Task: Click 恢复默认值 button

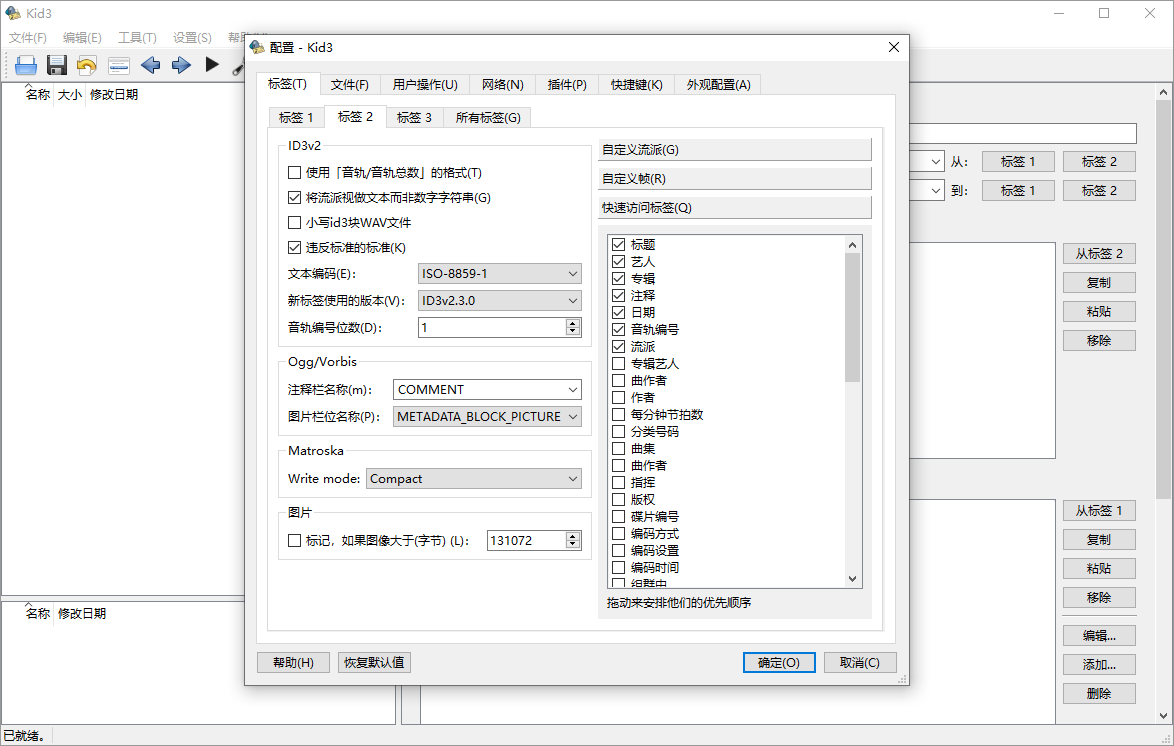Action: 374,663
